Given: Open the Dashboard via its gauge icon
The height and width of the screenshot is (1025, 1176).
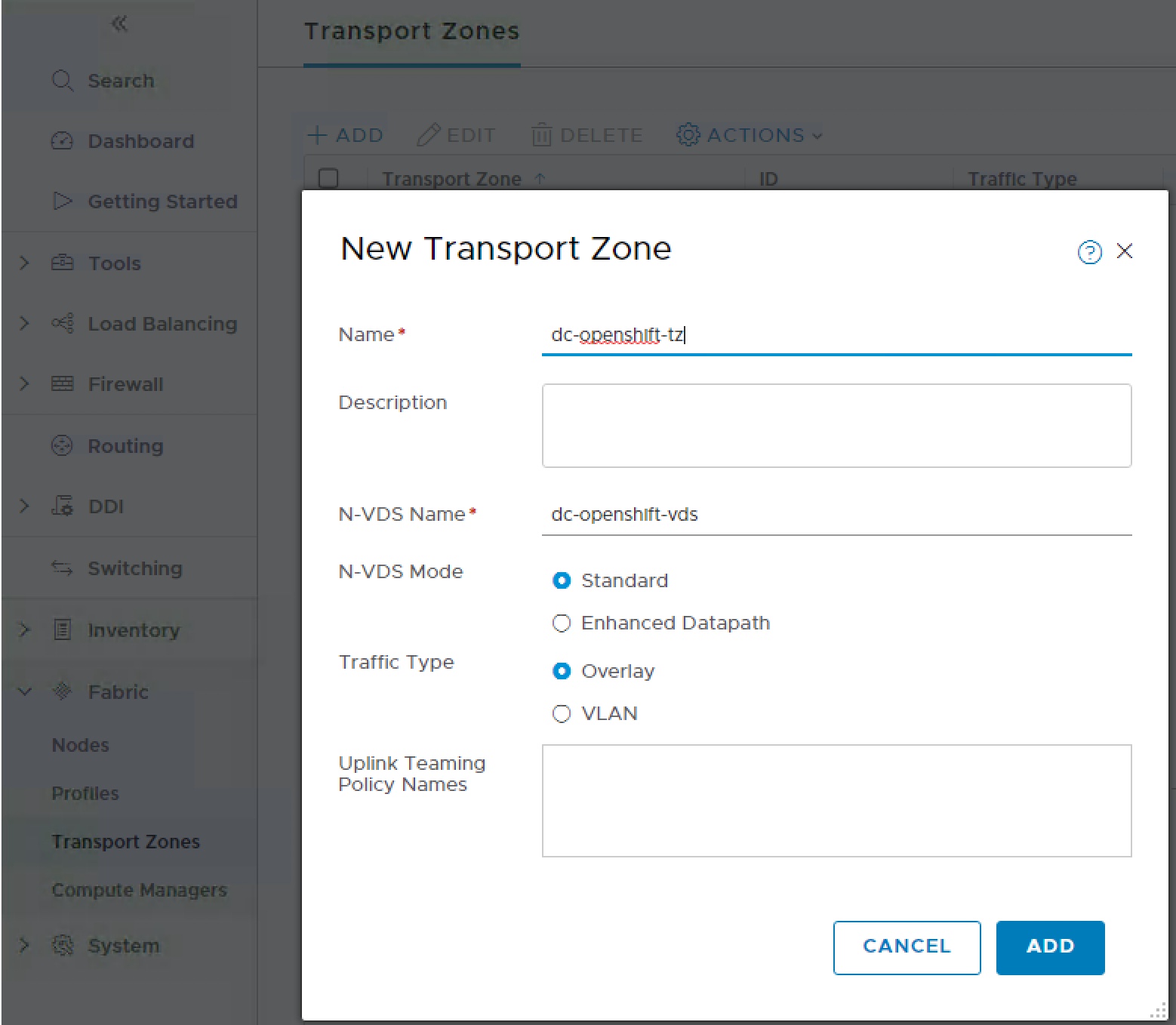Looking at the screenshot, I should [63, 141].
